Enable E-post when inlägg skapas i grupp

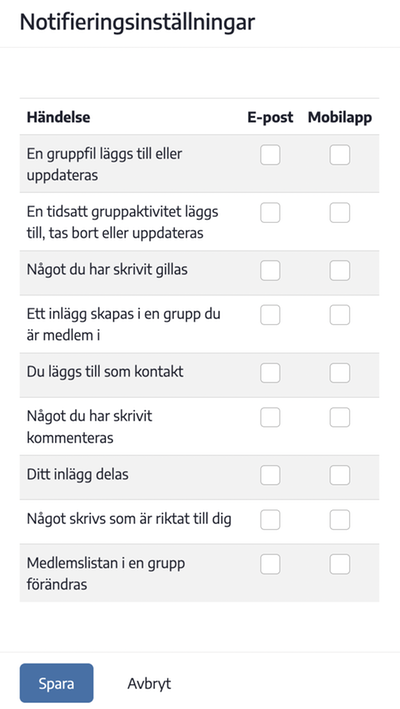pos(270,315)
